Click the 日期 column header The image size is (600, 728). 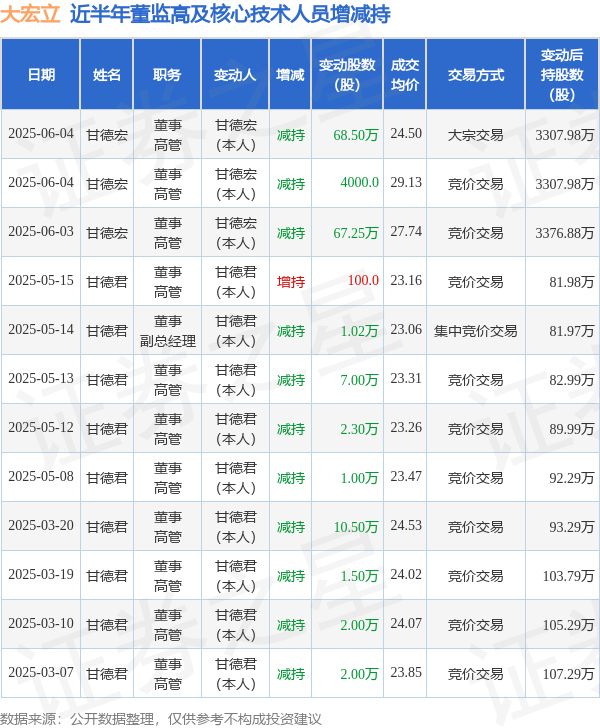coord(41,75)
